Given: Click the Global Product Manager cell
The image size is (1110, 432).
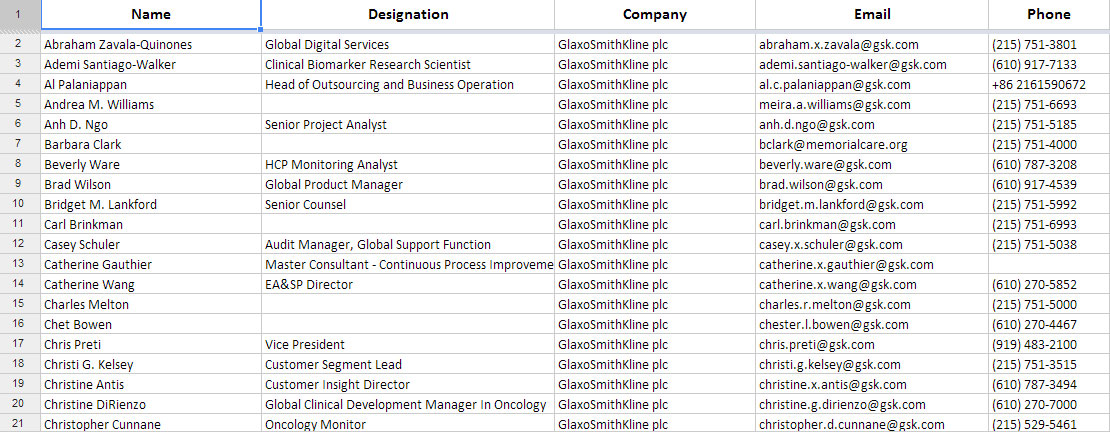Looking at the screenshot, I should tap(408, 185).
